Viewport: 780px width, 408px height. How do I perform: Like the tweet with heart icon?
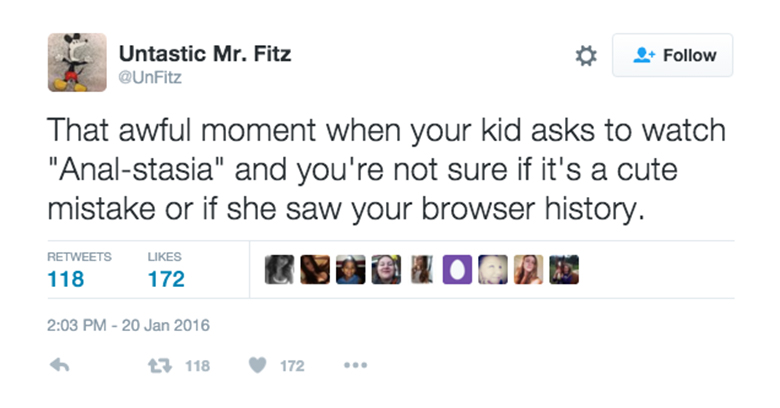(x=257, y=366)
